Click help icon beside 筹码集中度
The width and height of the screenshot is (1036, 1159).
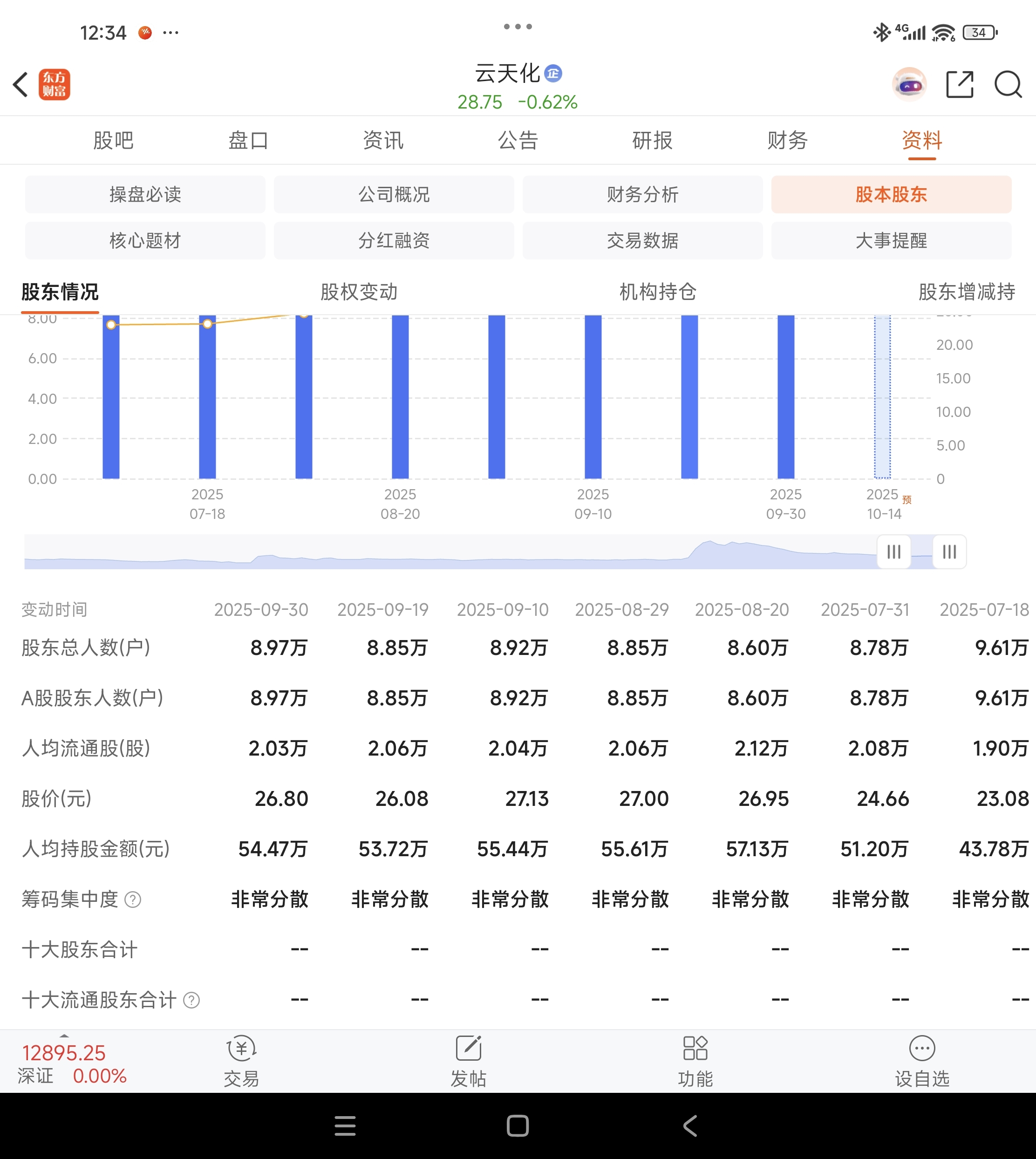[133, 900]
